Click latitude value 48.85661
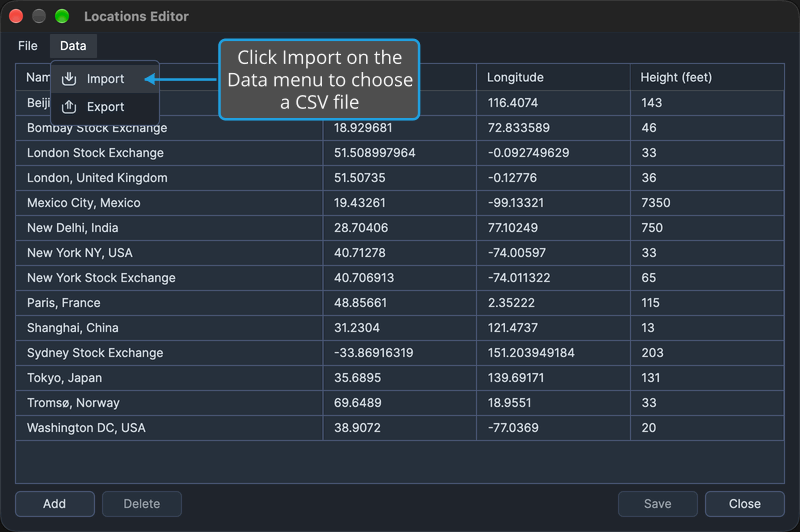Image resolution: width=800 pixels, height=532 pixels. click(360, 303)
